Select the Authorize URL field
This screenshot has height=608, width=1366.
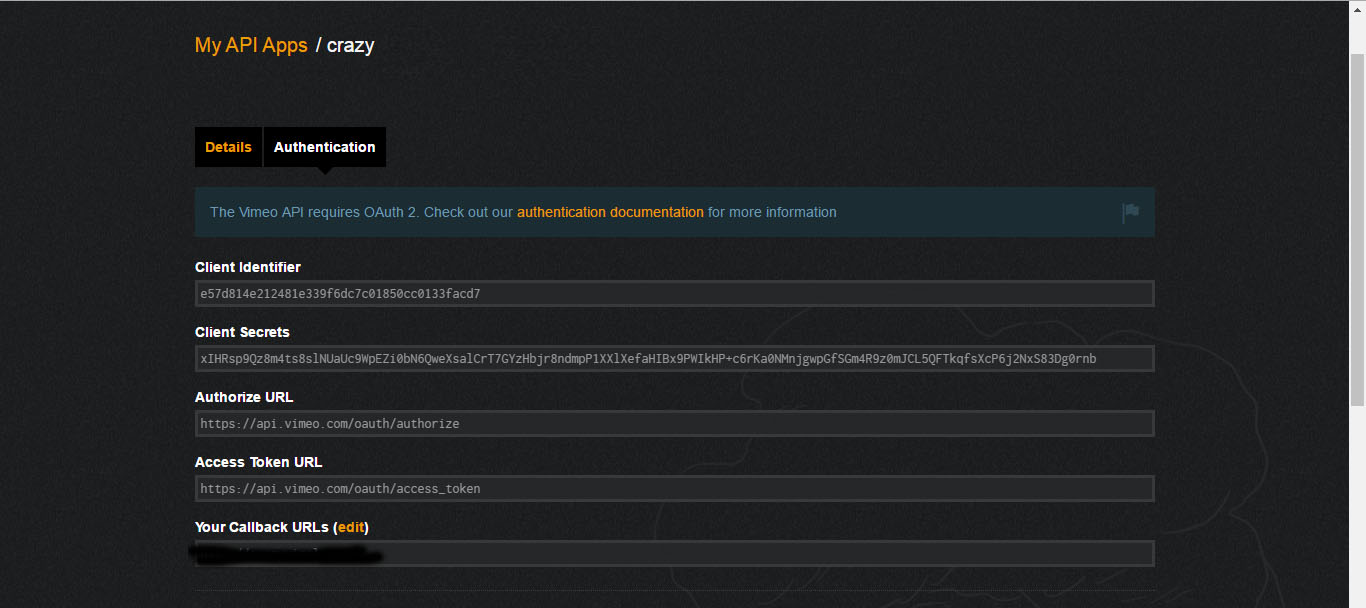click(675, 424)
